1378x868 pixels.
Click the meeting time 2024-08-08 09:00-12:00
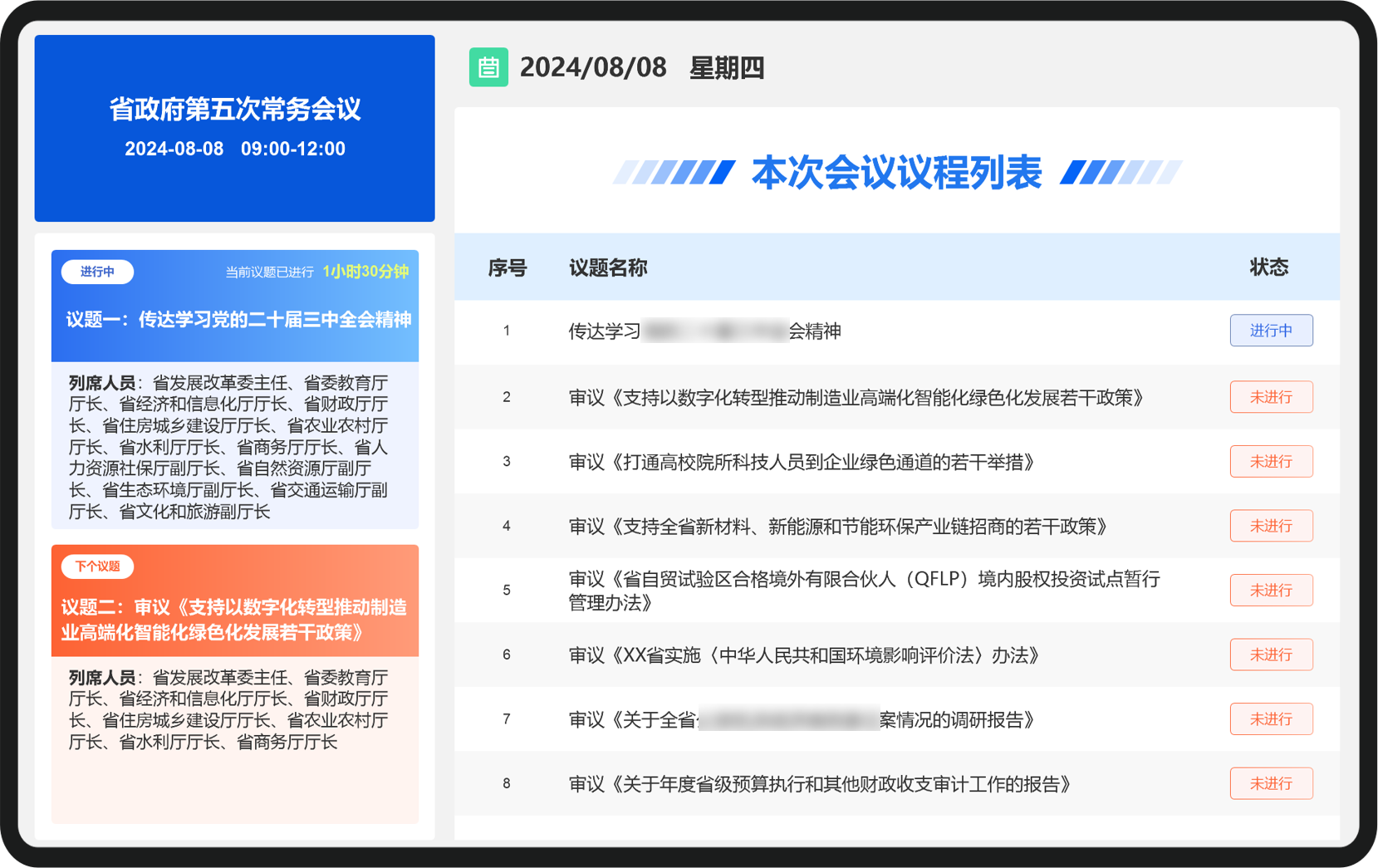[235, 149]
